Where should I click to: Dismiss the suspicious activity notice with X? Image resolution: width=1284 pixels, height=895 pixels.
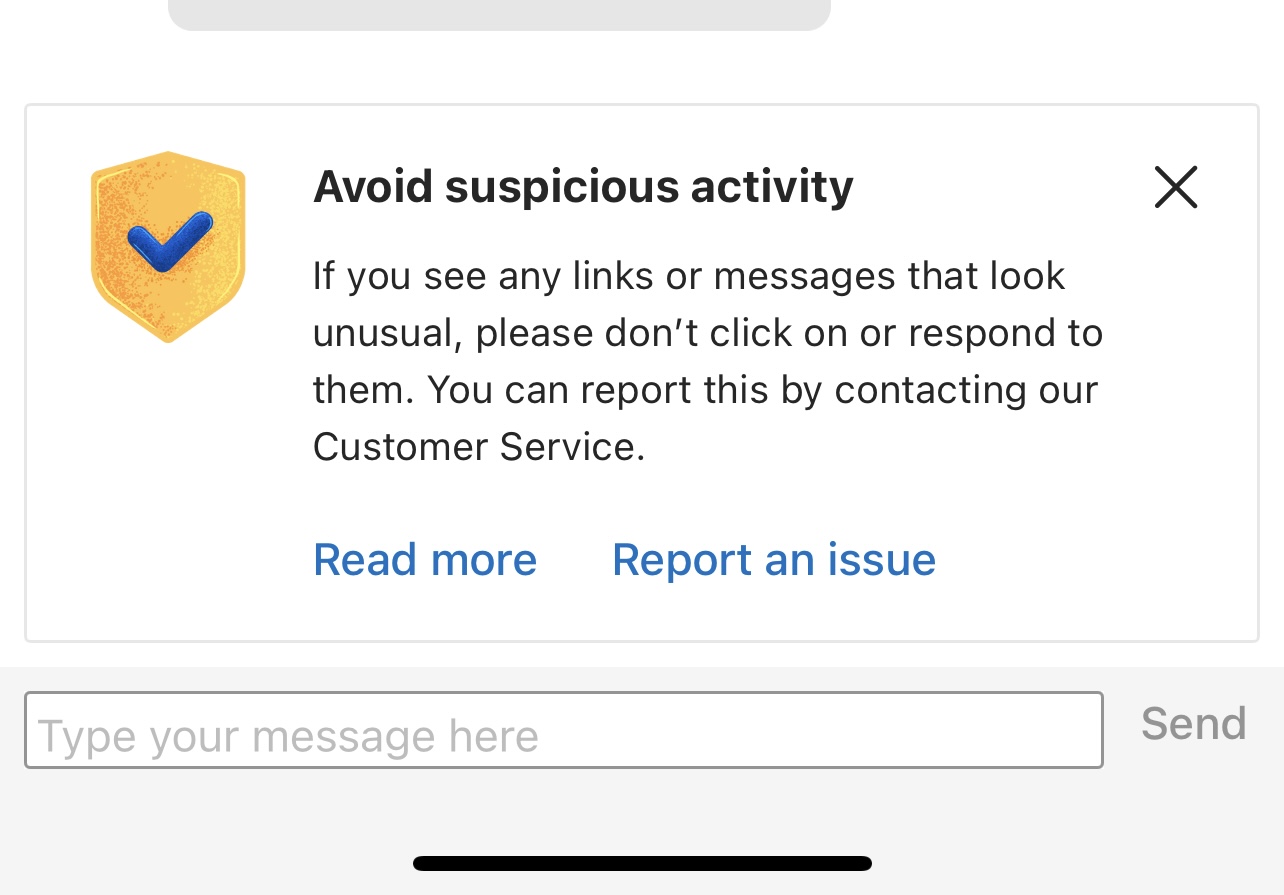pos(1175,187)
